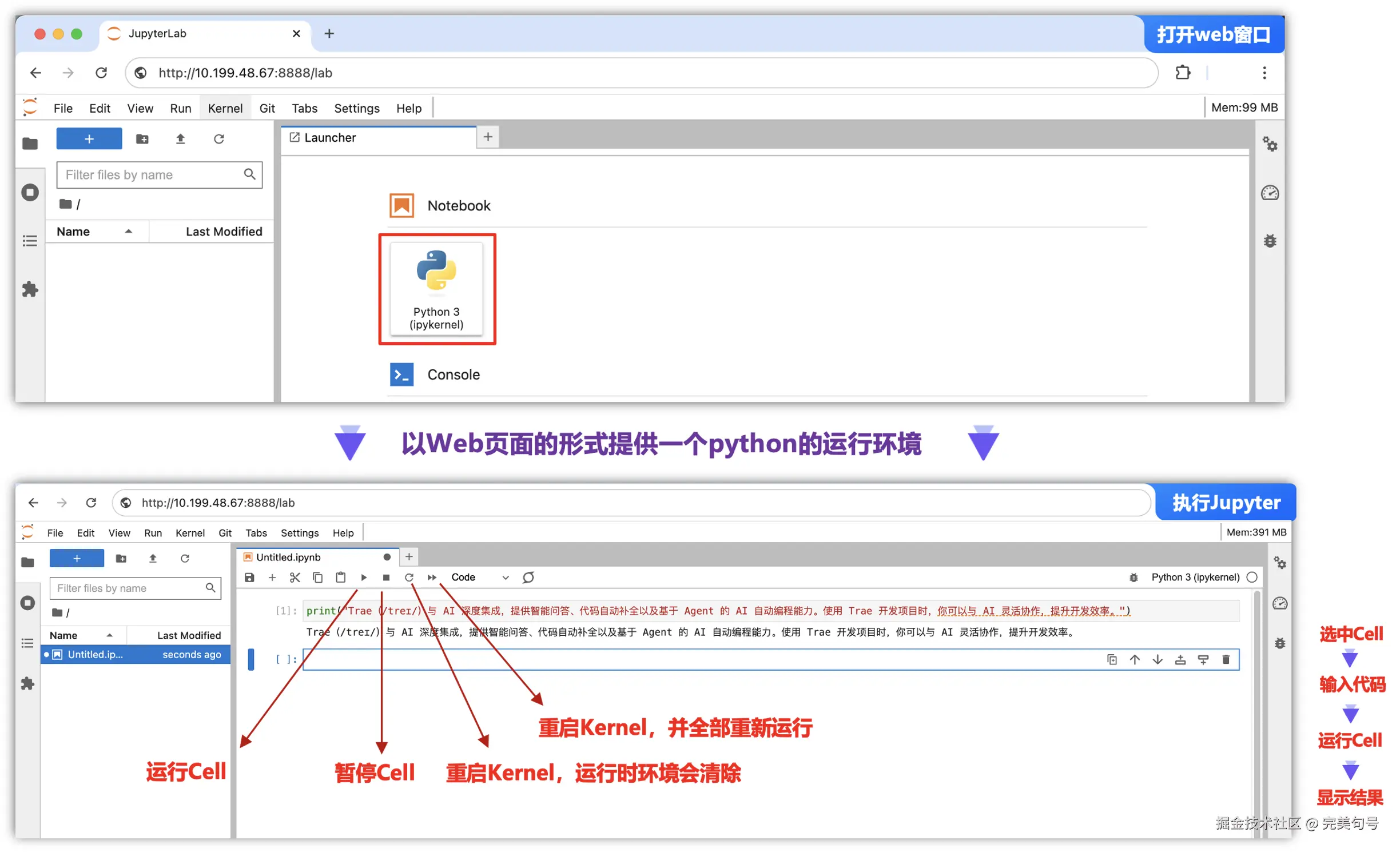Click the stop kernel square icon
Viewport: 1400px width, 852px height.
387,578
